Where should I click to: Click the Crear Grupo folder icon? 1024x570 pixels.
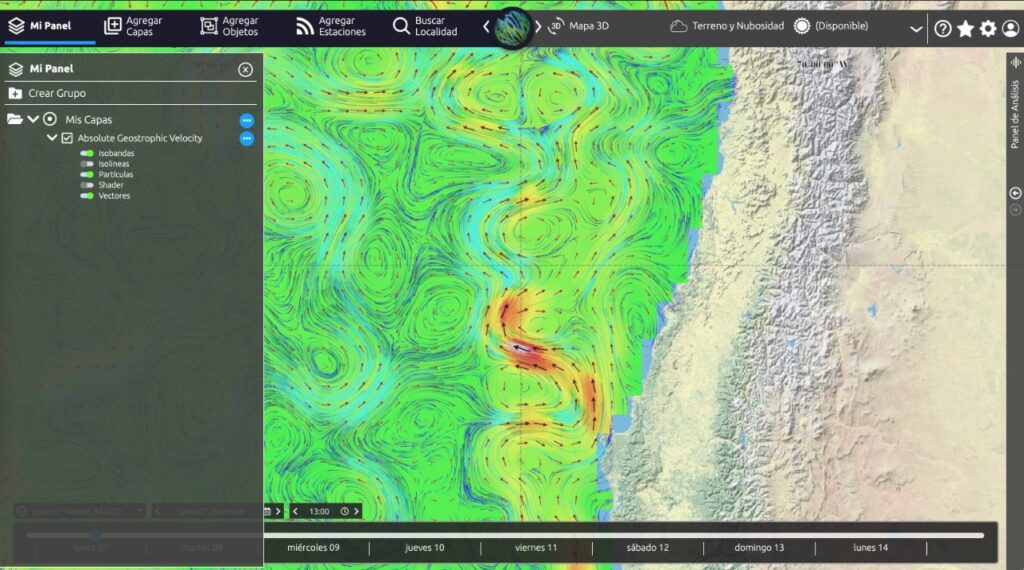15,94
